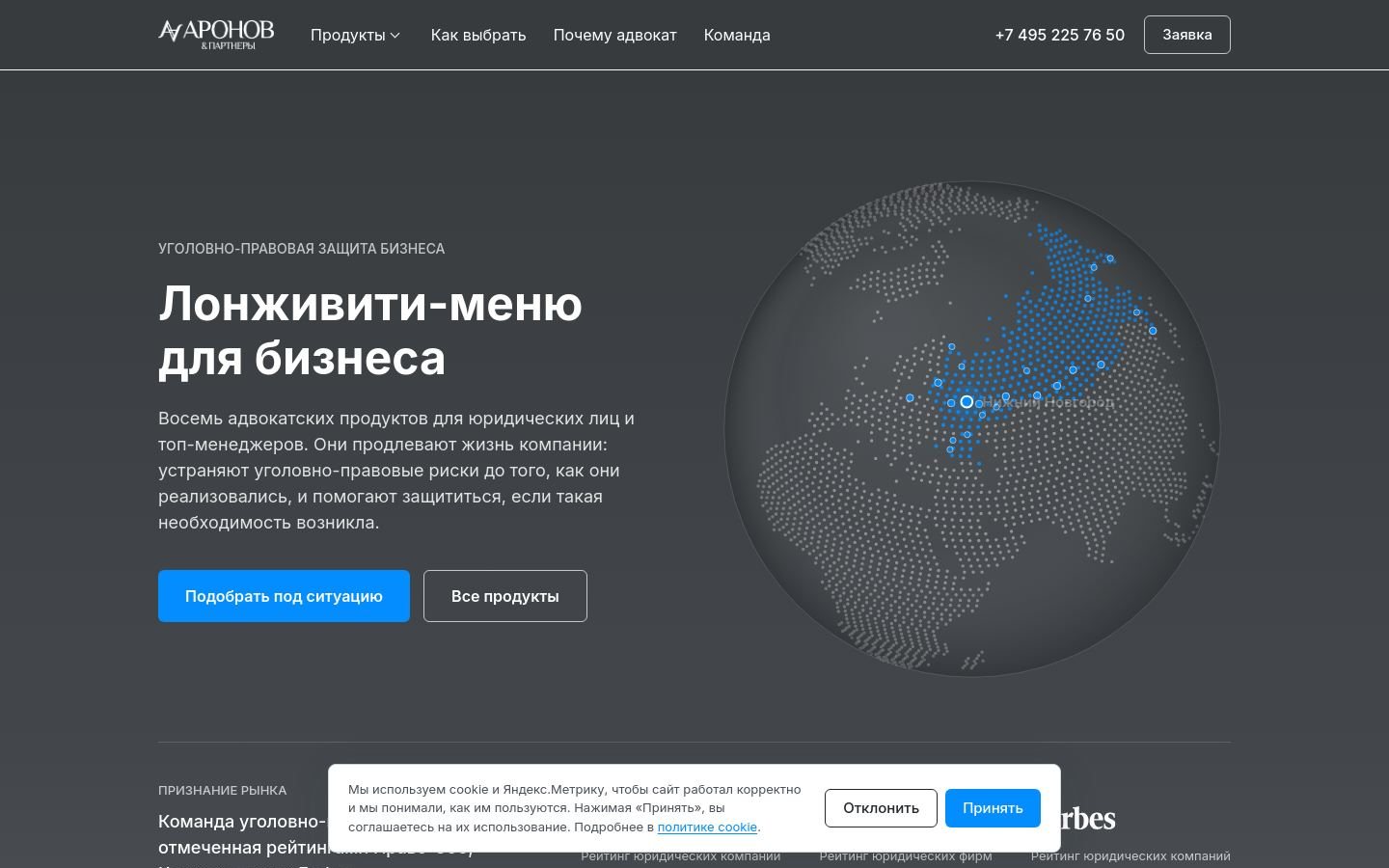Select the white-ringed city marker on globe

[x=967, y=401]
